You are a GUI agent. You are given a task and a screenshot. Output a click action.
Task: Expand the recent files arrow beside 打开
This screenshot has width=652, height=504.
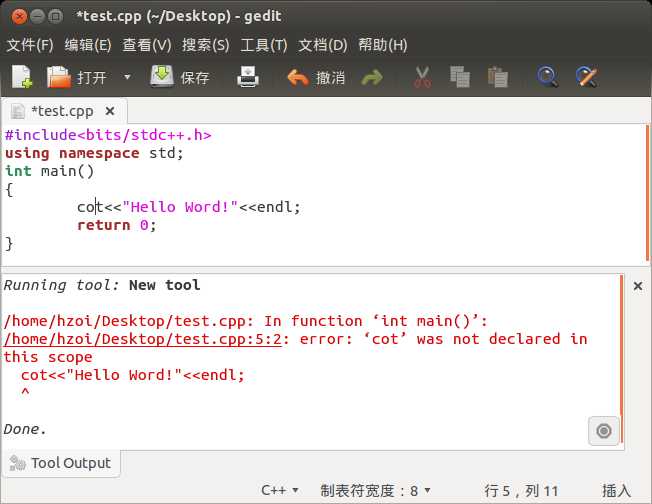click(x=127, y=77)
